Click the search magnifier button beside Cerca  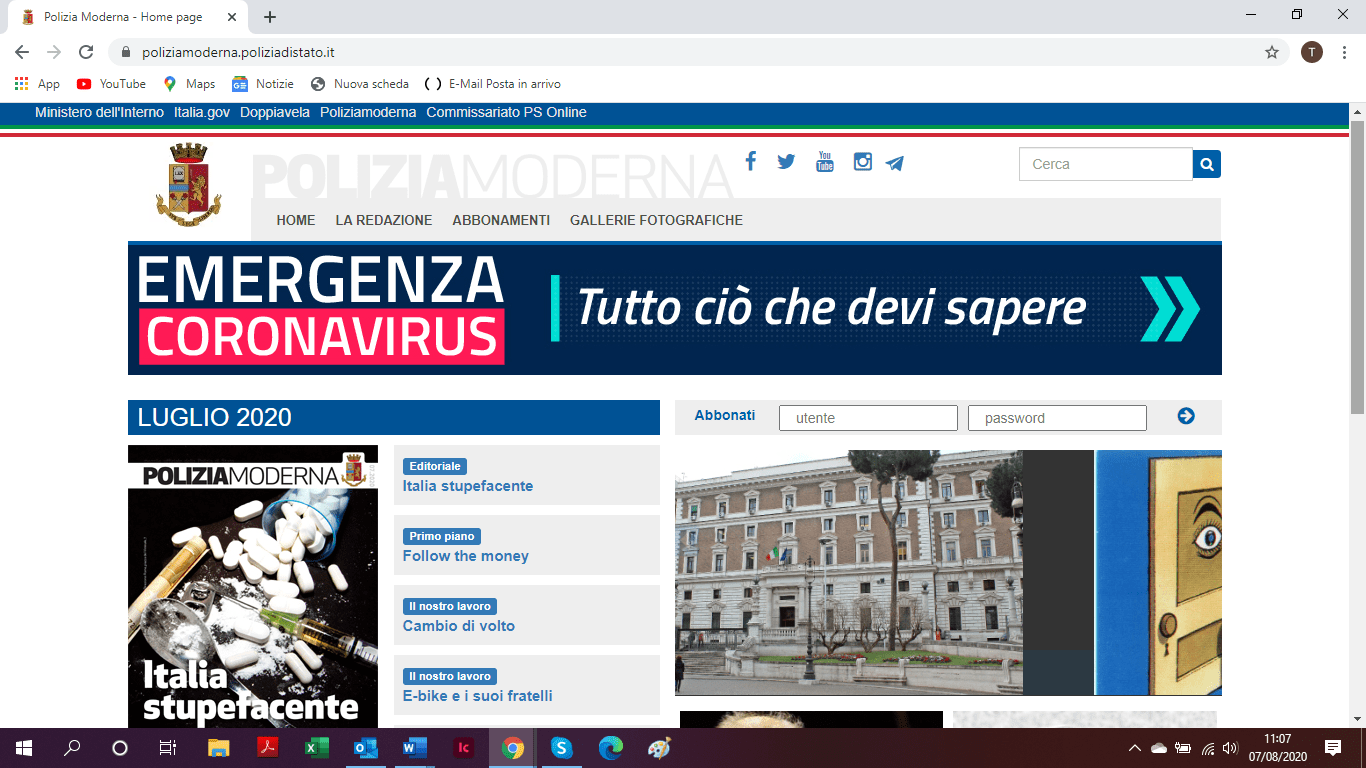1207,164
